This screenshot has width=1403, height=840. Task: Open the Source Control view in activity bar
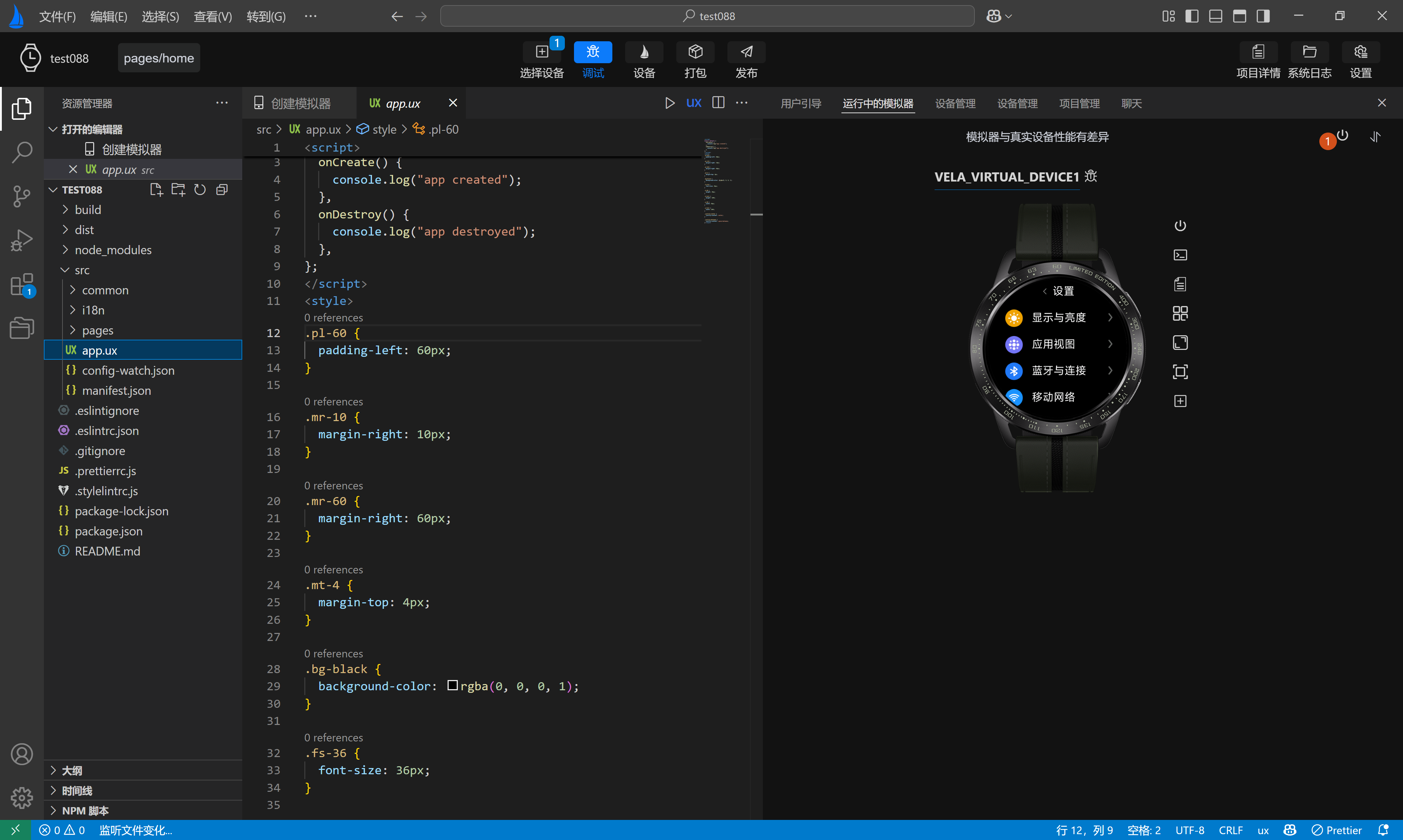pos(22,196)
